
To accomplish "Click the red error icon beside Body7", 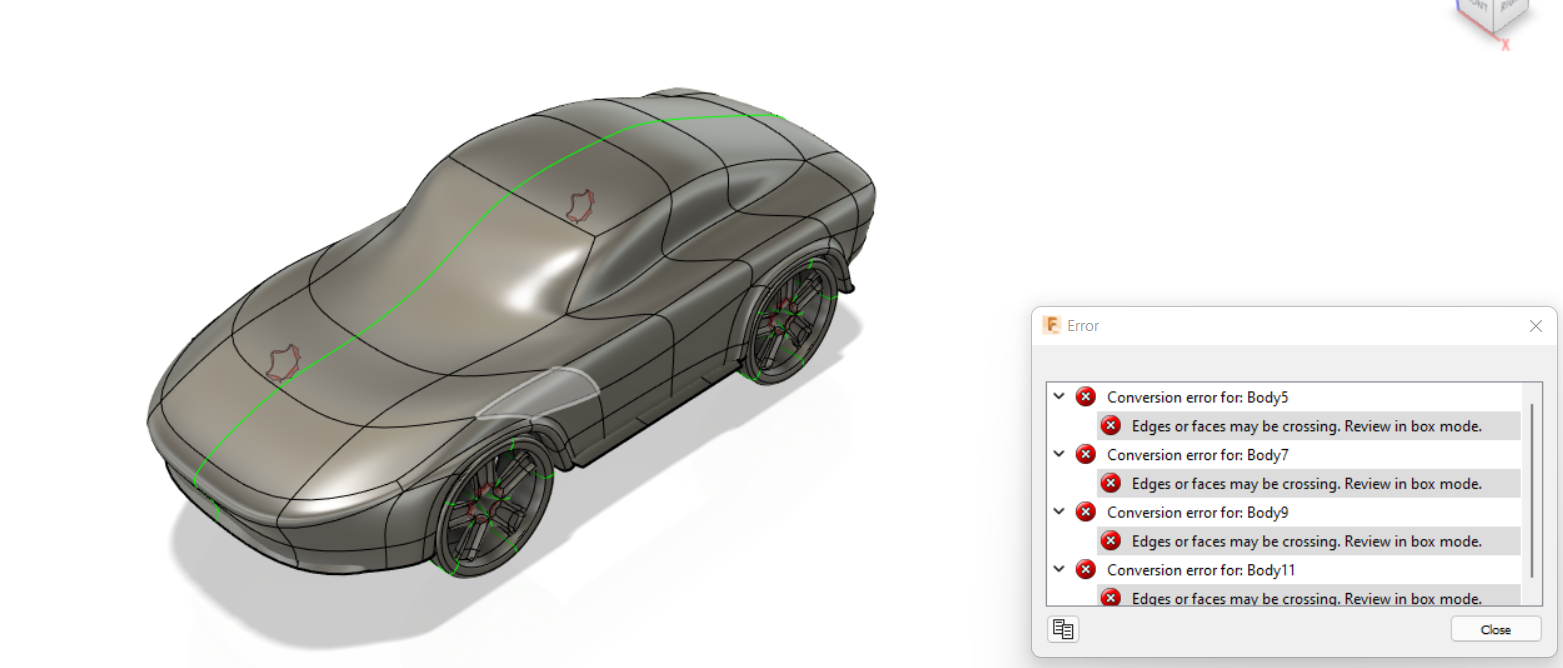I will (x=1086, y=454).
